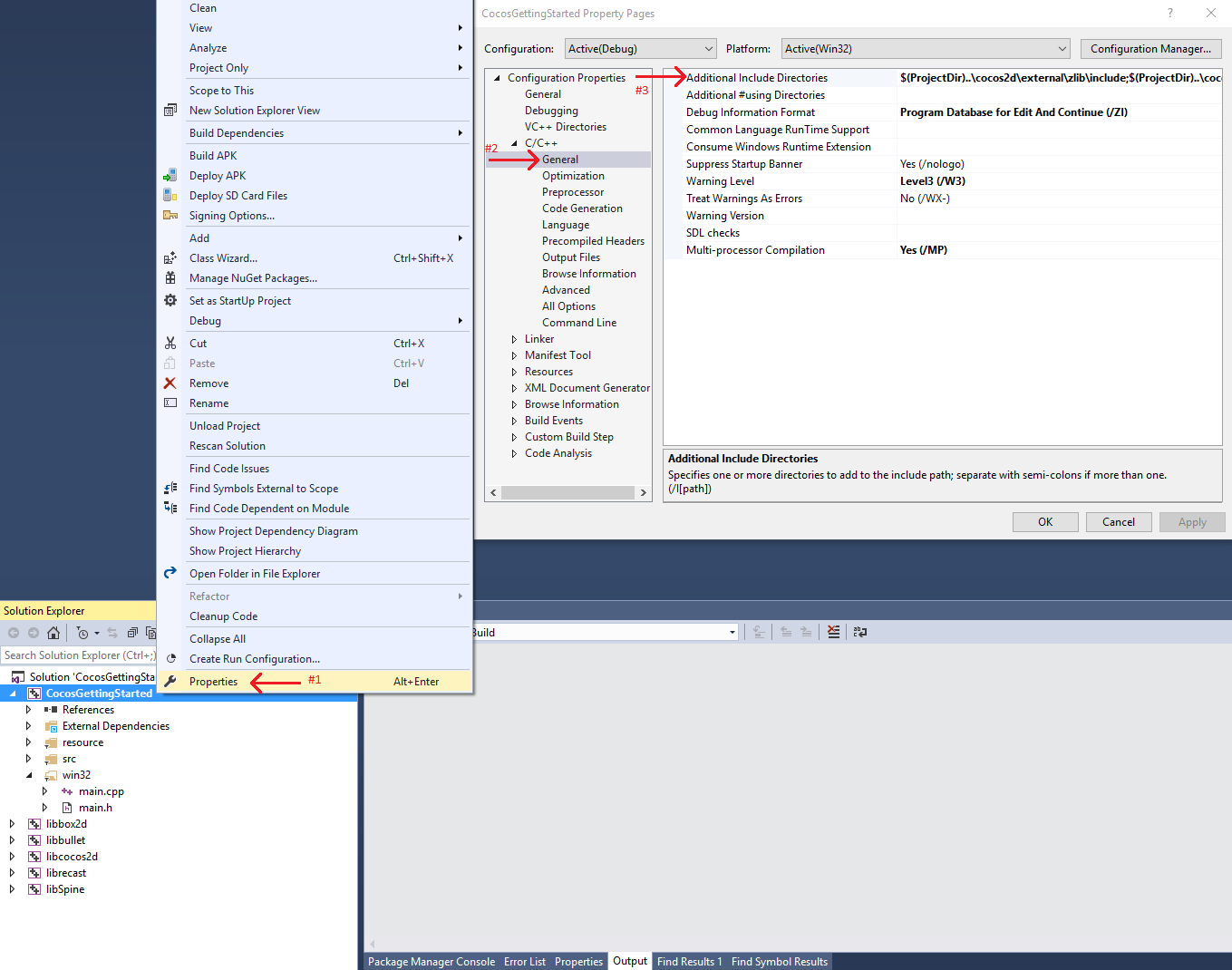Select Open Folder in File Explorer
1232x970 pixels.
[315, 574]
